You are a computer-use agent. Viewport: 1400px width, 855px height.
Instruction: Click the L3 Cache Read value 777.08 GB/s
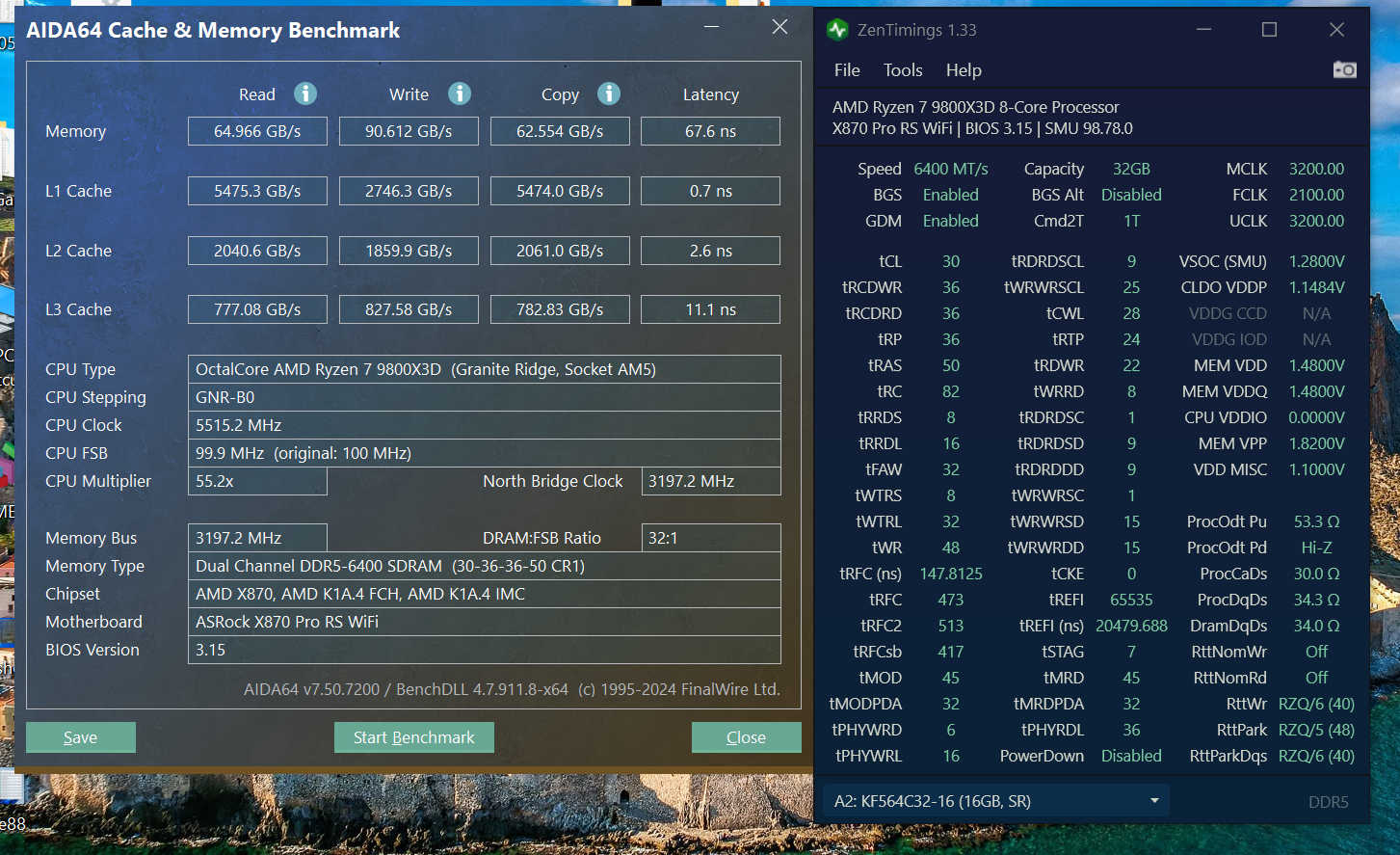pos(257,309)
